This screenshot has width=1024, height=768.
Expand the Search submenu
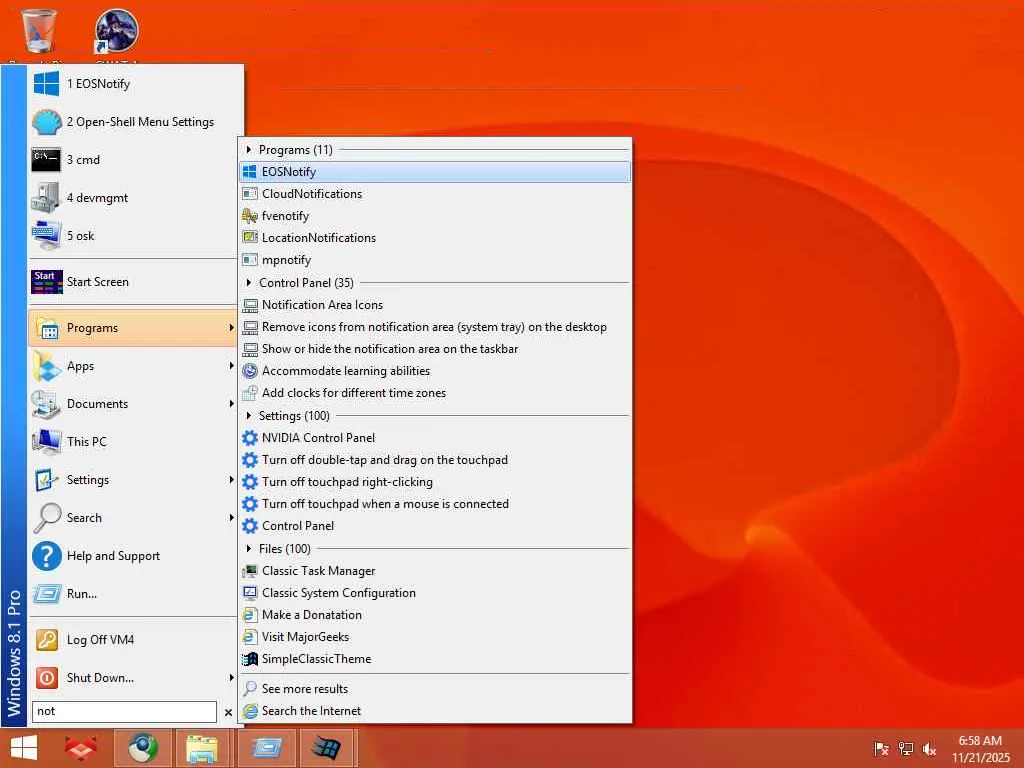point(231,517)
